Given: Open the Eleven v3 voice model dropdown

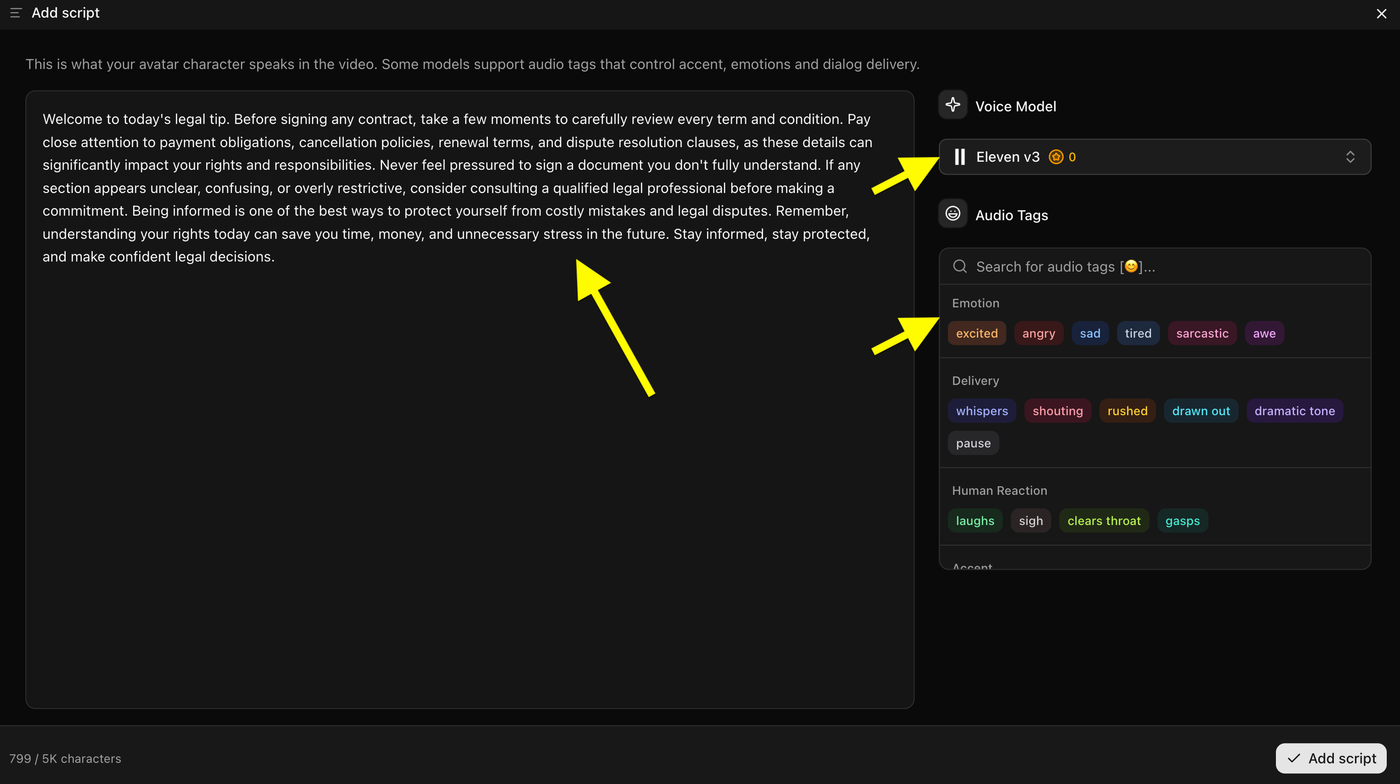Looking at the screenshot, I should coord(1155,157).
